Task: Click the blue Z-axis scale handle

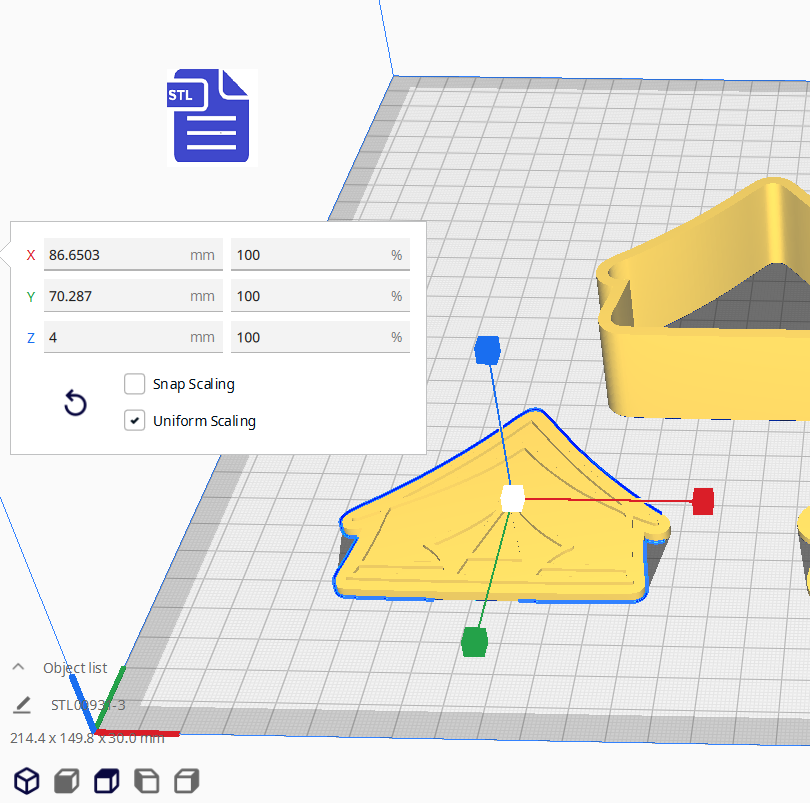Action: click(x=487, y=350)
